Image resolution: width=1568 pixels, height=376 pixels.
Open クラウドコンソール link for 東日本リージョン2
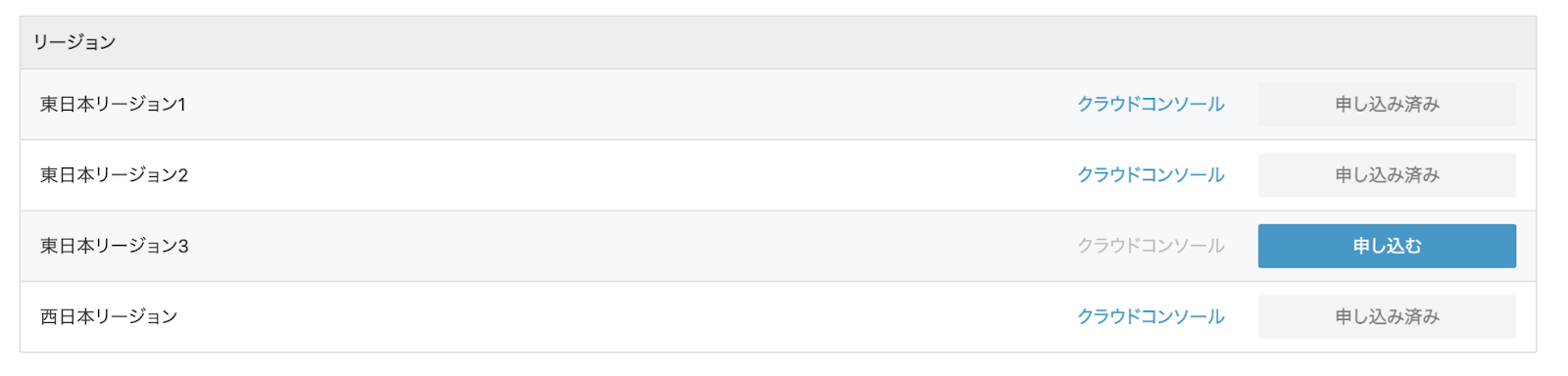[1151, 175]
